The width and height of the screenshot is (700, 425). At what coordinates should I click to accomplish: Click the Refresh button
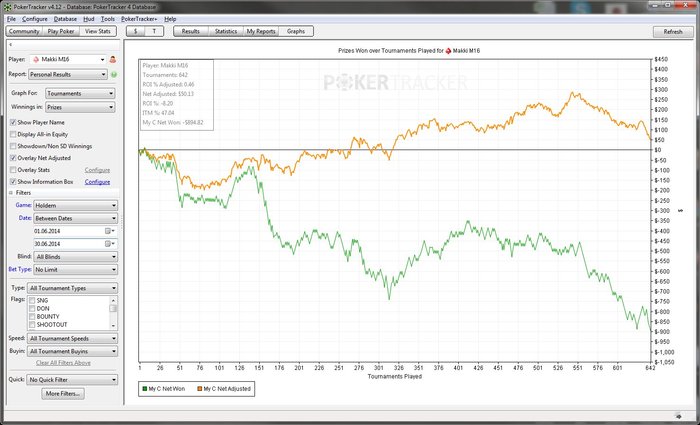point(673,32)
